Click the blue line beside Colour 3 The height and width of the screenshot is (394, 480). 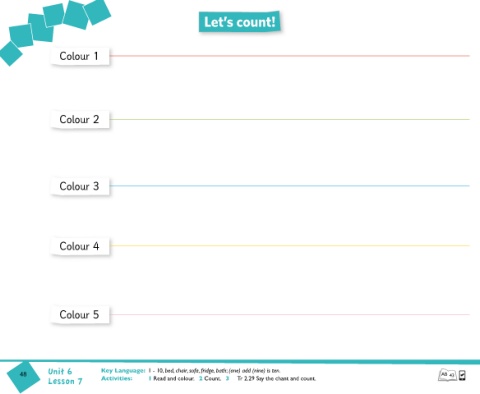pyautogui.click(x=289, y=186)
